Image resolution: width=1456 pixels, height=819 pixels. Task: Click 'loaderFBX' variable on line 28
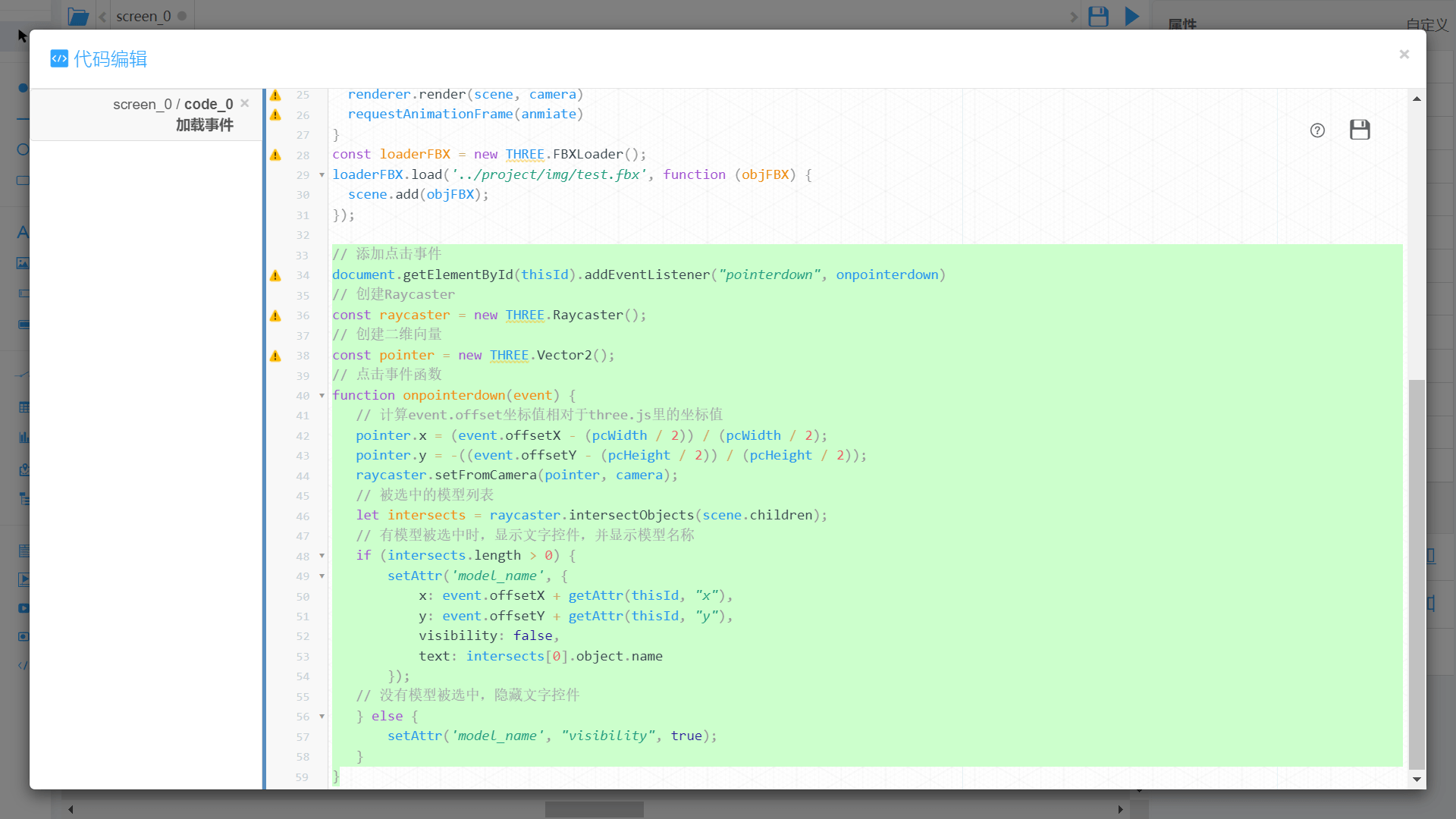point(415,155)
